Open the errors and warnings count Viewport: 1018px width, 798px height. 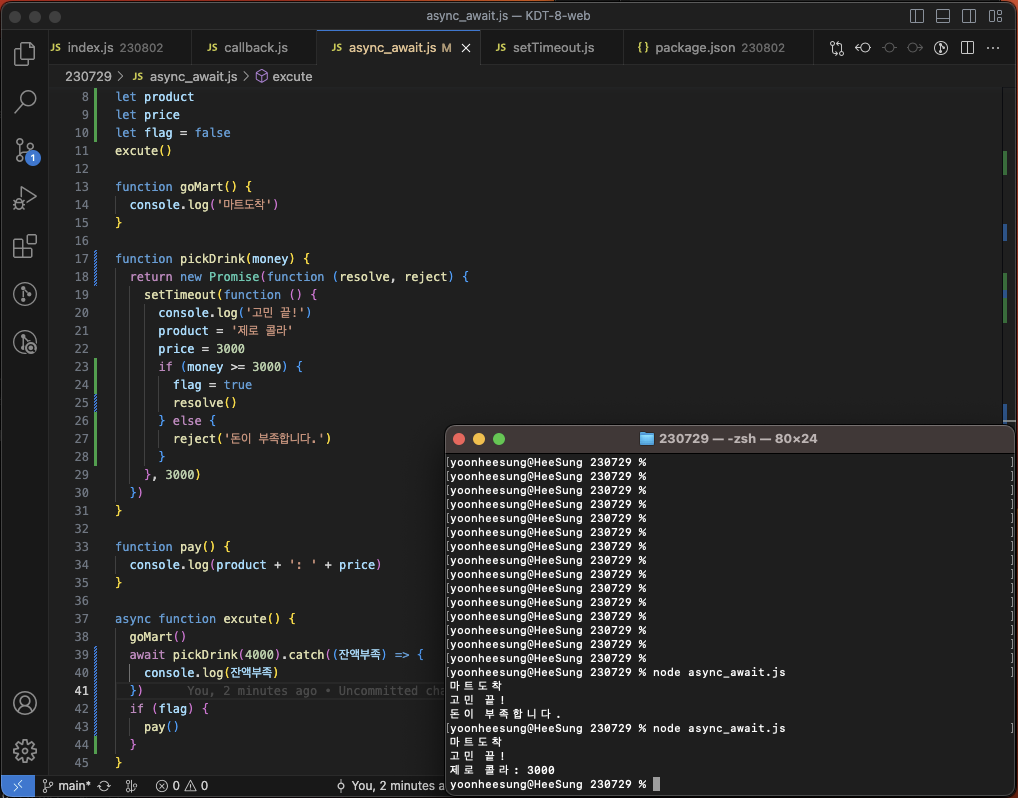coord(182,786)
